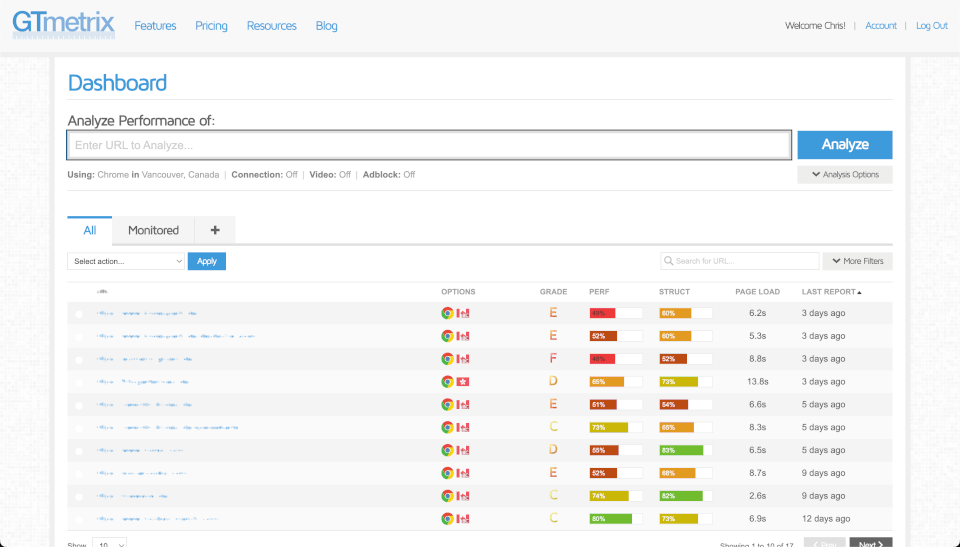Open the Select action dropdown

[126, 261]
